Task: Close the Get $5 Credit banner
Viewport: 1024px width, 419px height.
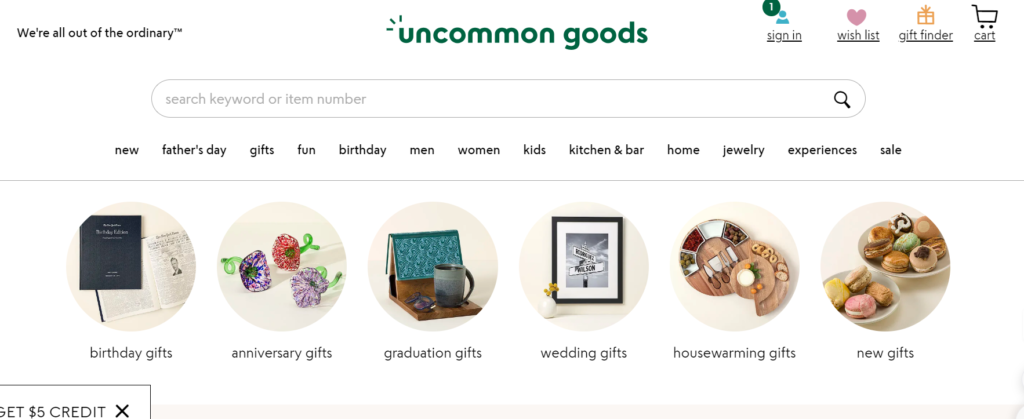Action: [x=122, y=411]
